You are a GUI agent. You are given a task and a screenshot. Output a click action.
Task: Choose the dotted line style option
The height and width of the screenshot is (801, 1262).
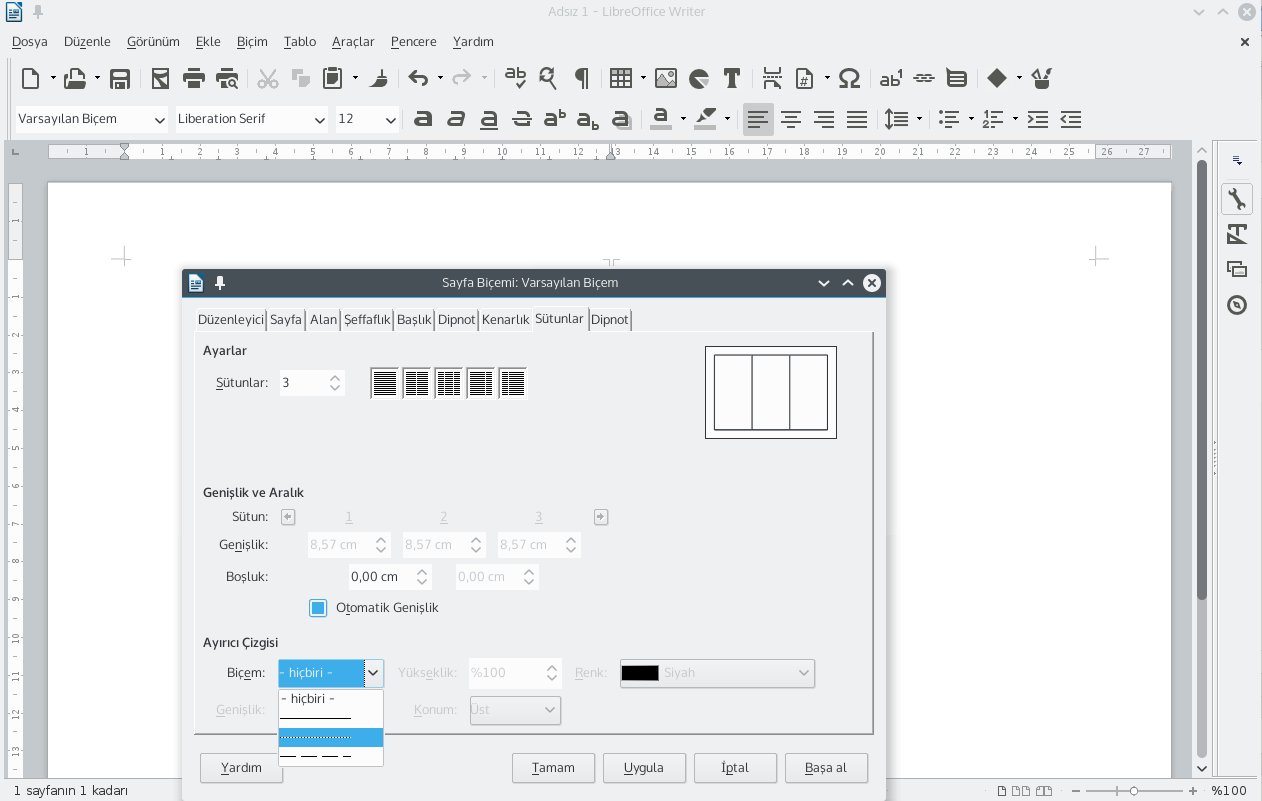330,737
